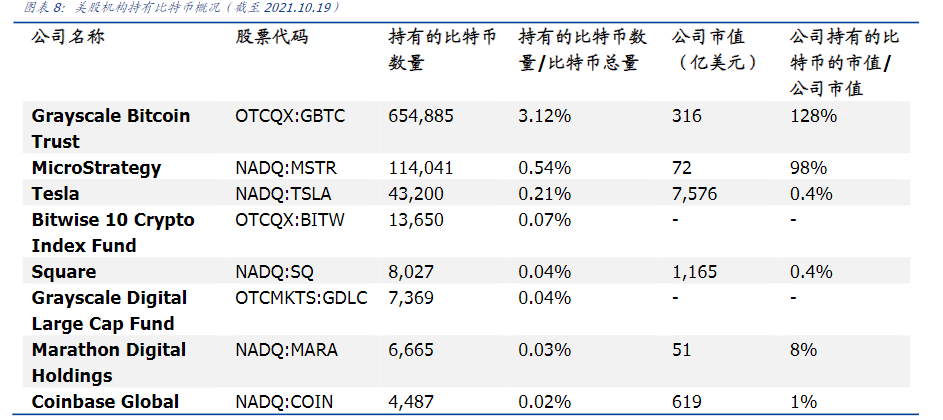Click the 3.12% cell
The width and height of the screenshot is (943, 420).
pyautogui.click(x=544, y=116)
